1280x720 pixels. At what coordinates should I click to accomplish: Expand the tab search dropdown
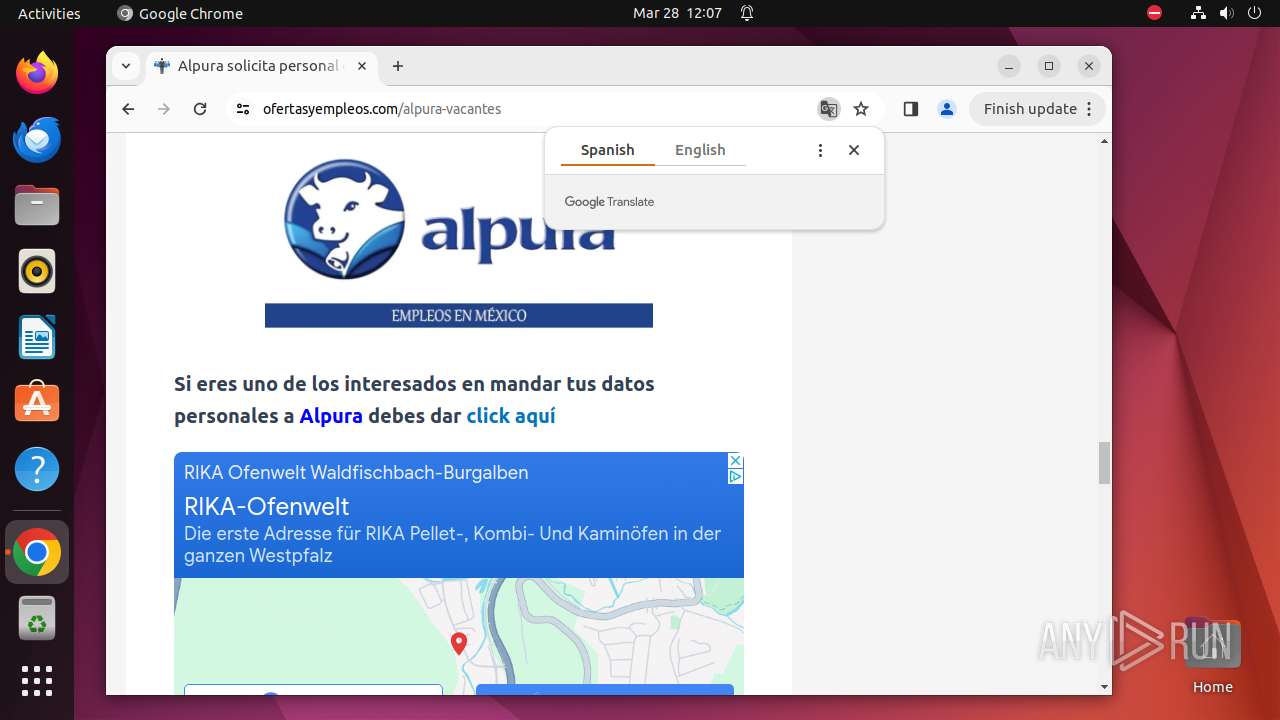pos(126,66)
